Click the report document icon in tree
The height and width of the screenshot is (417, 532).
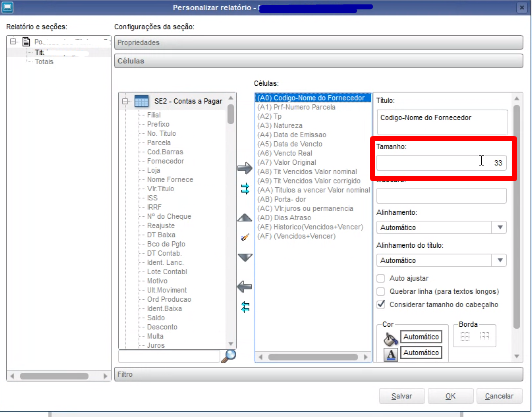click(x=26, y=42)
